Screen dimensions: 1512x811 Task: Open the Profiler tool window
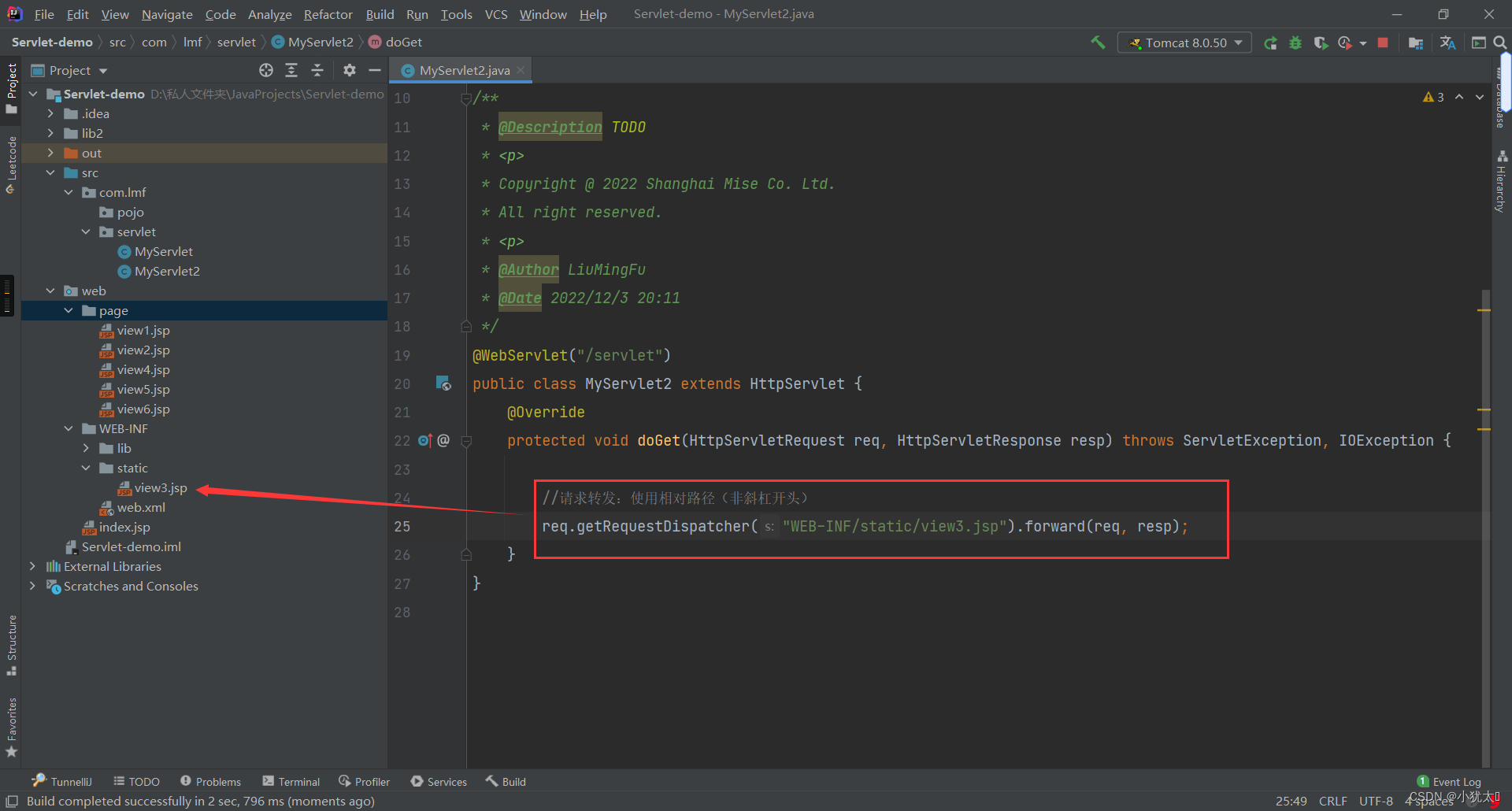click(x=365, y=781)
